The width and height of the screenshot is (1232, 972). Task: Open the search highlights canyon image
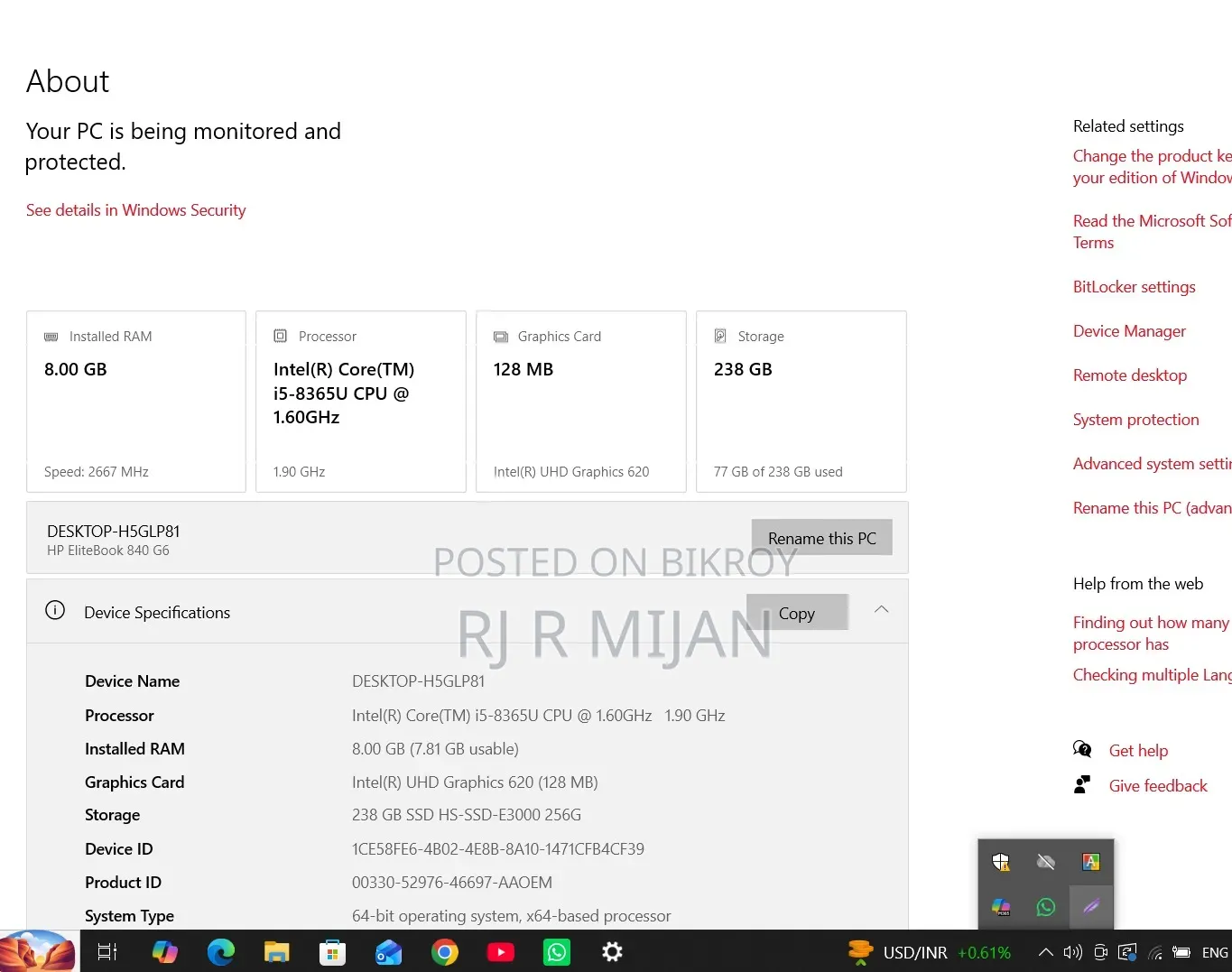[38, 951]
